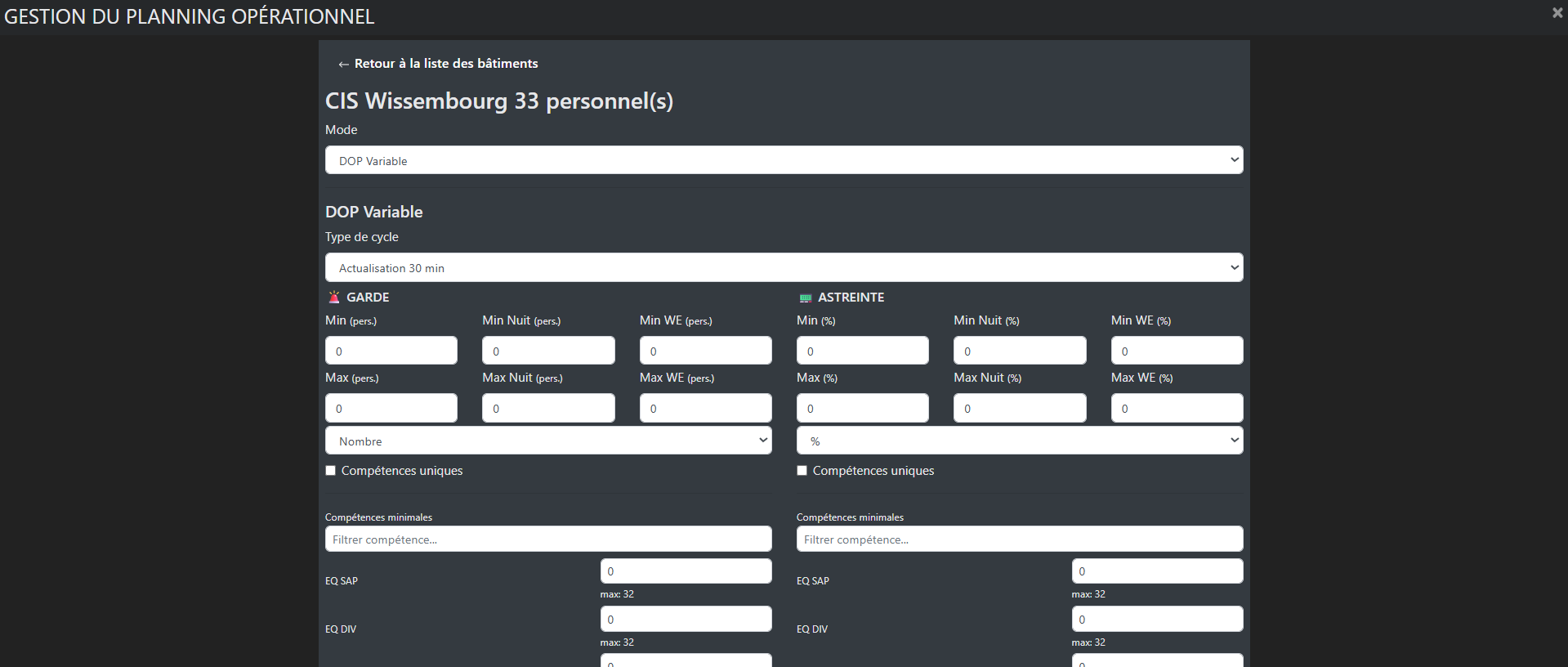Click the GARDE Filtrer compétence search box
This screenshot has width=1568, height=667.
point(548,539)
